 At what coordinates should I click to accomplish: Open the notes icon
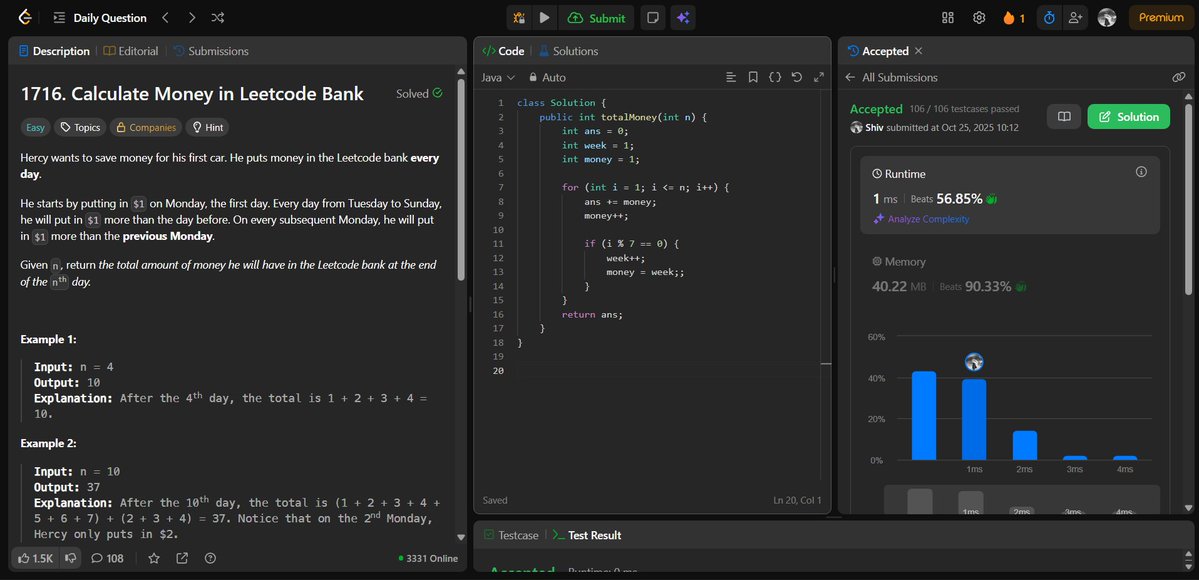652,18
